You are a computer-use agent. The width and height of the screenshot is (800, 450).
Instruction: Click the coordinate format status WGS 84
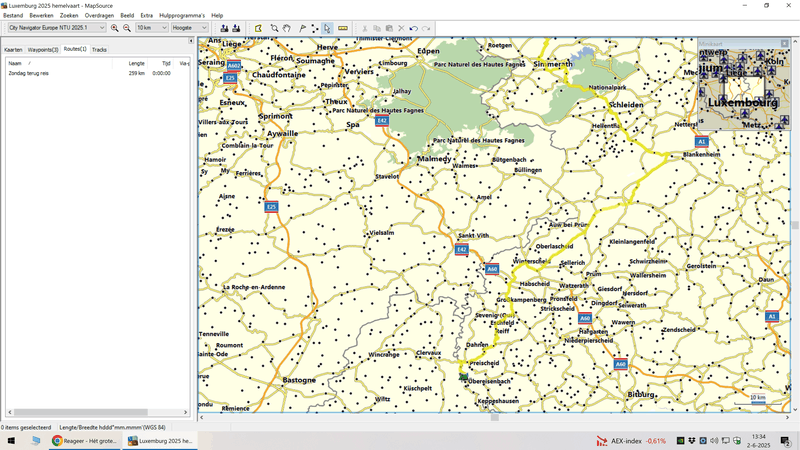[x=112, y=428]
